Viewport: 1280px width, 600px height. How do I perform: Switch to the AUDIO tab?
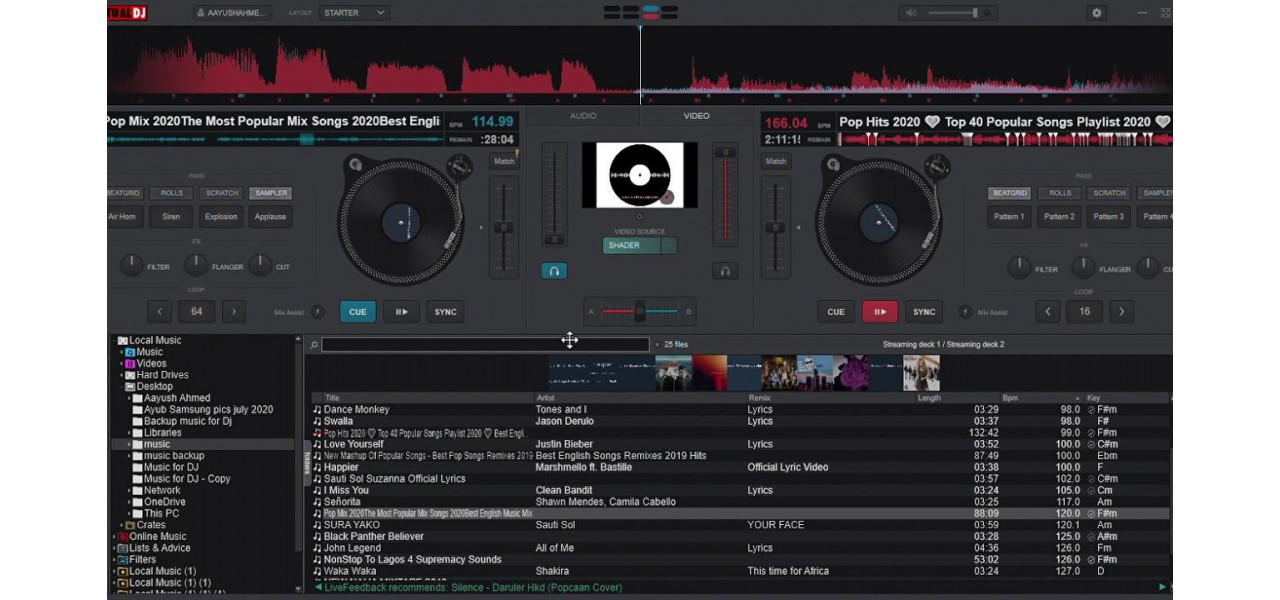(x=583, y=116)
